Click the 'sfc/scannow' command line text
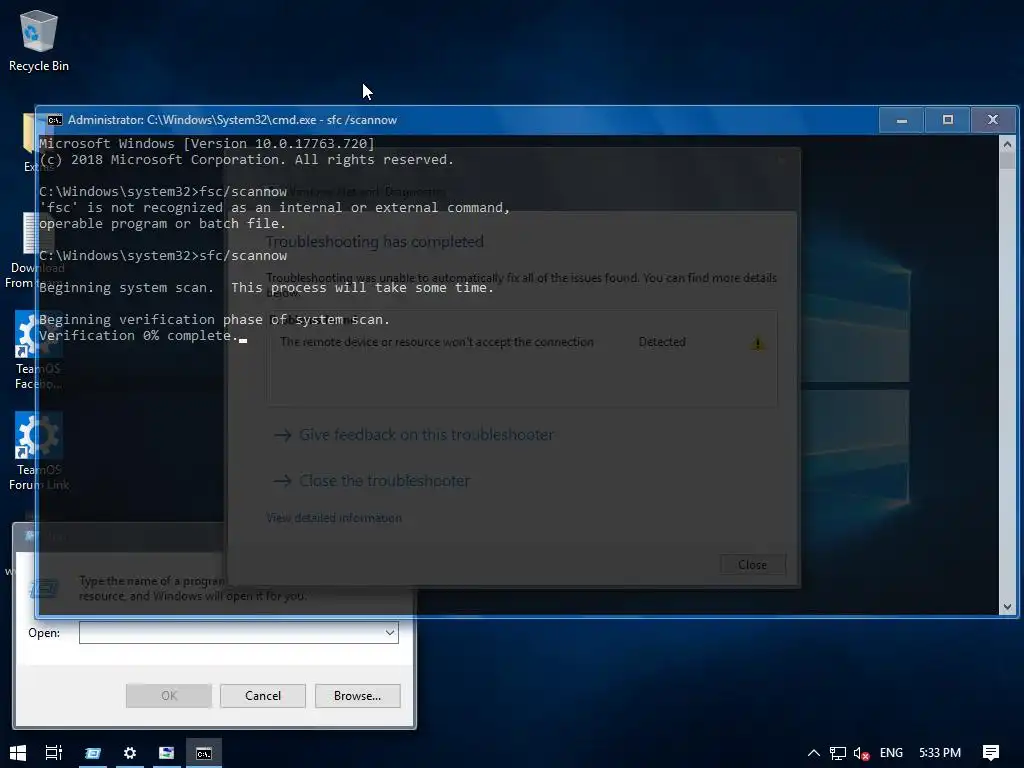Viewport: 1024px width, 768px height. 243,255
